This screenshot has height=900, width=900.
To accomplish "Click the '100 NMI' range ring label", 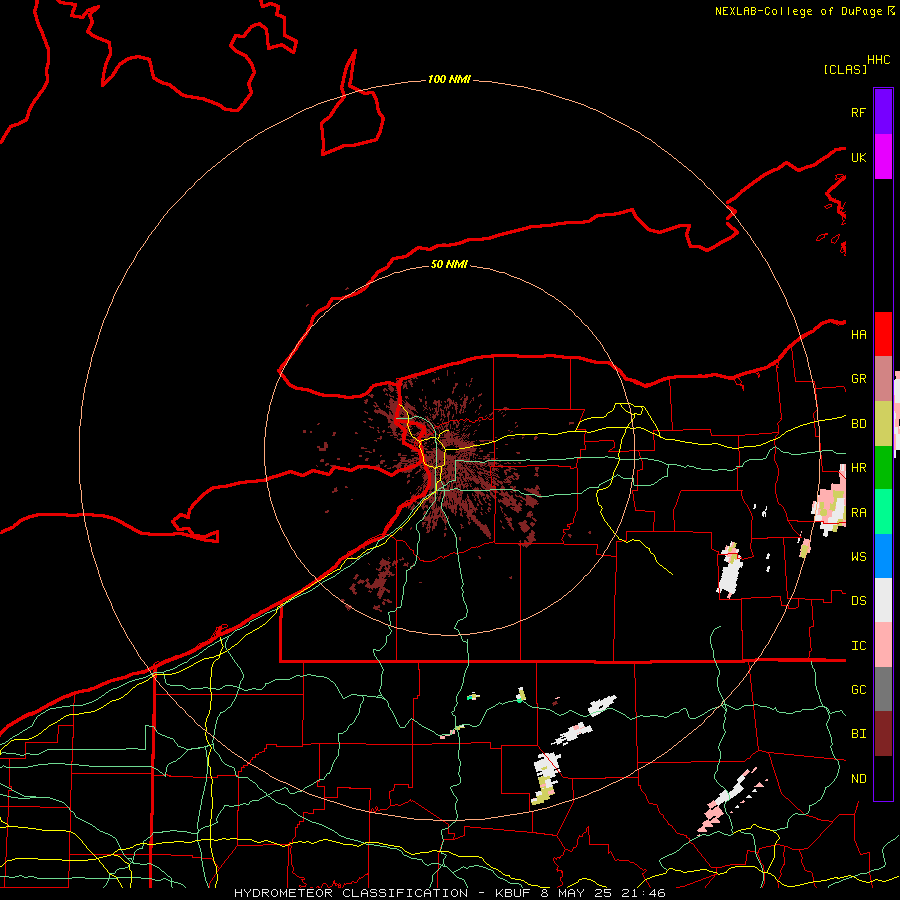I will 449,79.
